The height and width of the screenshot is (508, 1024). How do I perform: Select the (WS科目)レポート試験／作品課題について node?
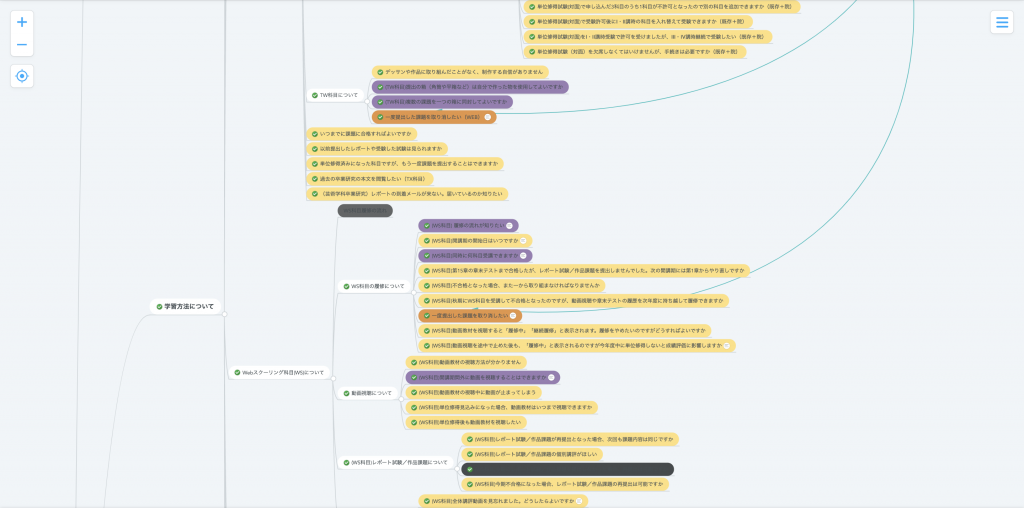pyautogui.click(x=396, y=462)
